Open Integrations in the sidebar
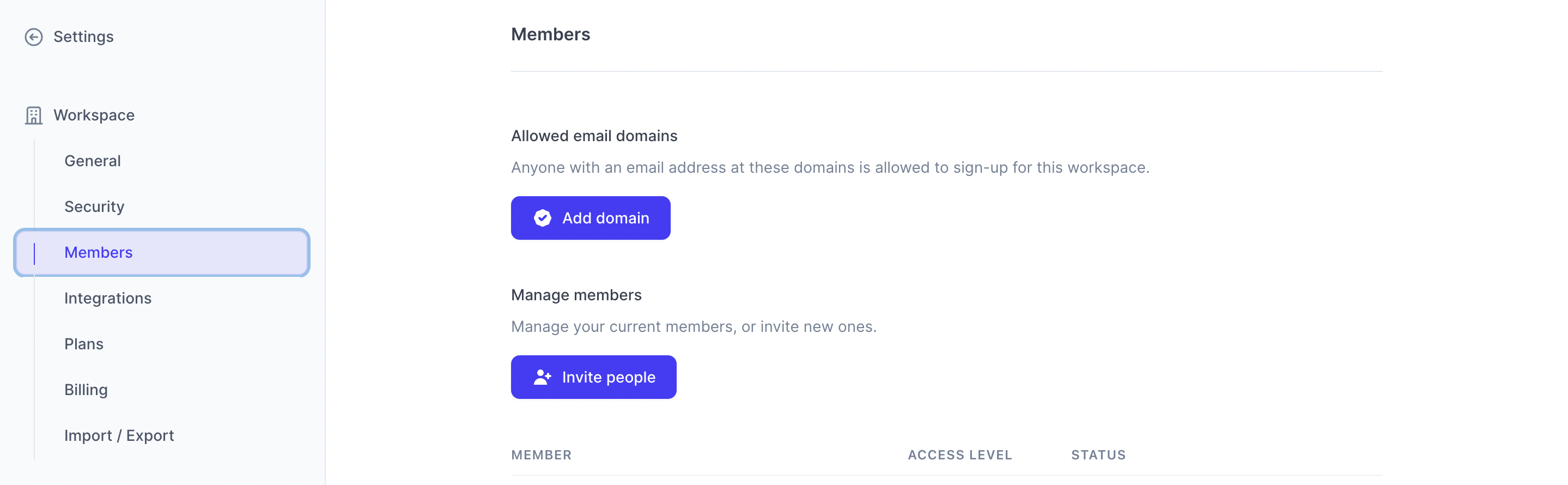This screenshot has width=1568, height=485. (x=108, y=298)
